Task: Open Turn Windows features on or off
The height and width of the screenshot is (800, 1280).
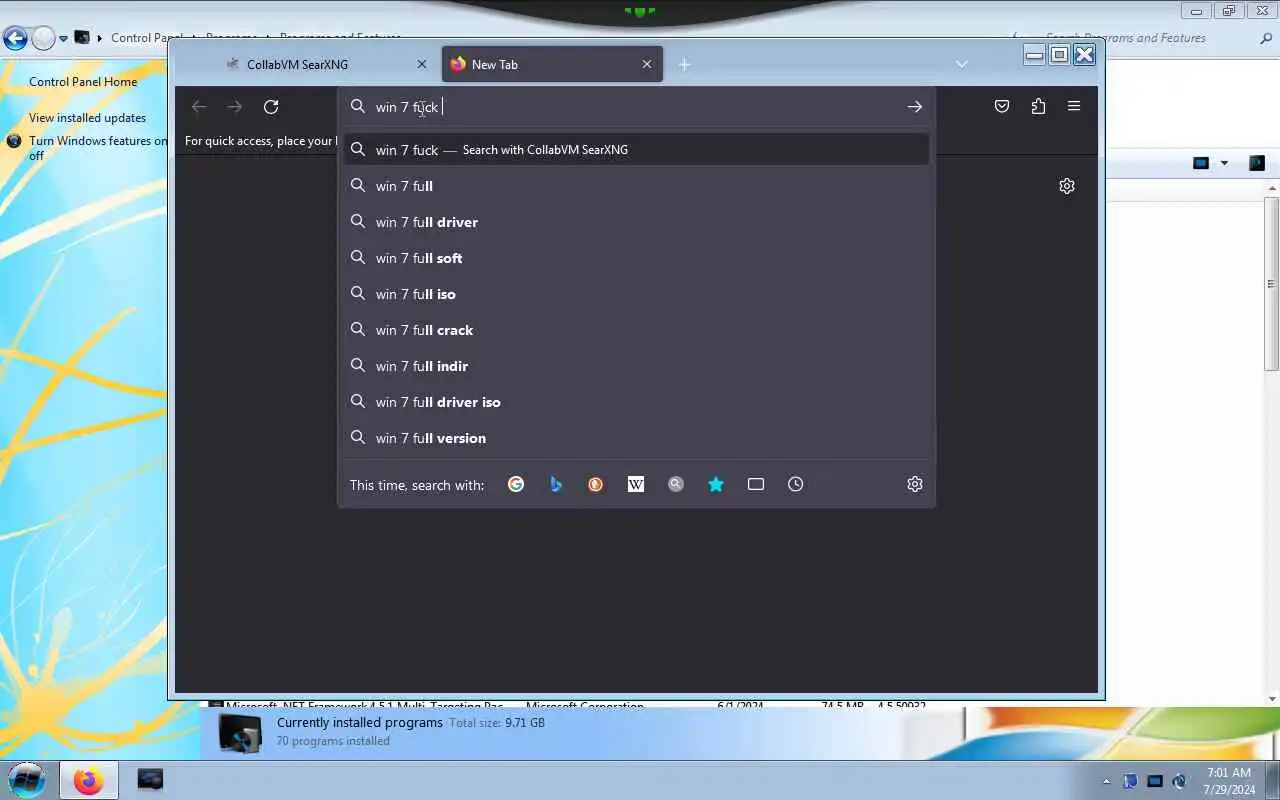Action: (97, 148)
